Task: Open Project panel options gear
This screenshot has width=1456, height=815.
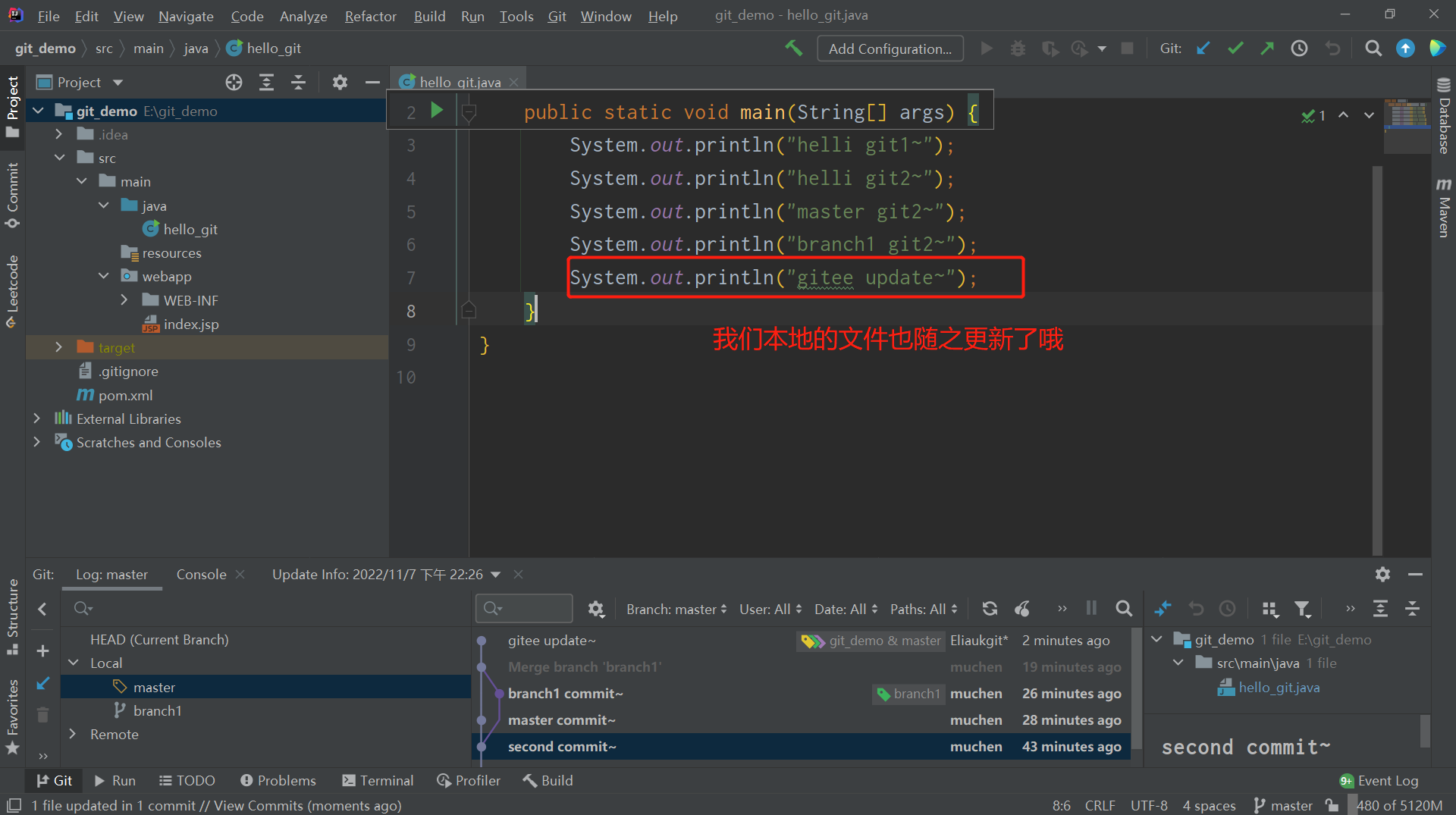Action: (340, 82)
